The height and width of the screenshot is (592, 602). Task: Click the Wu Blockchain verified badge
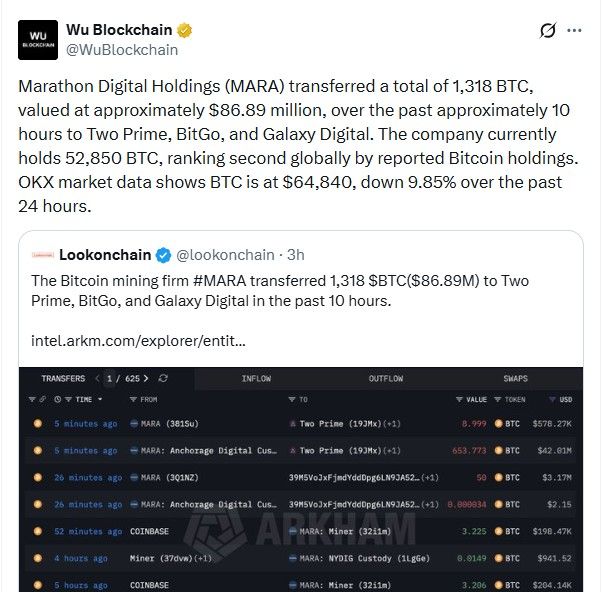[185, 29]
